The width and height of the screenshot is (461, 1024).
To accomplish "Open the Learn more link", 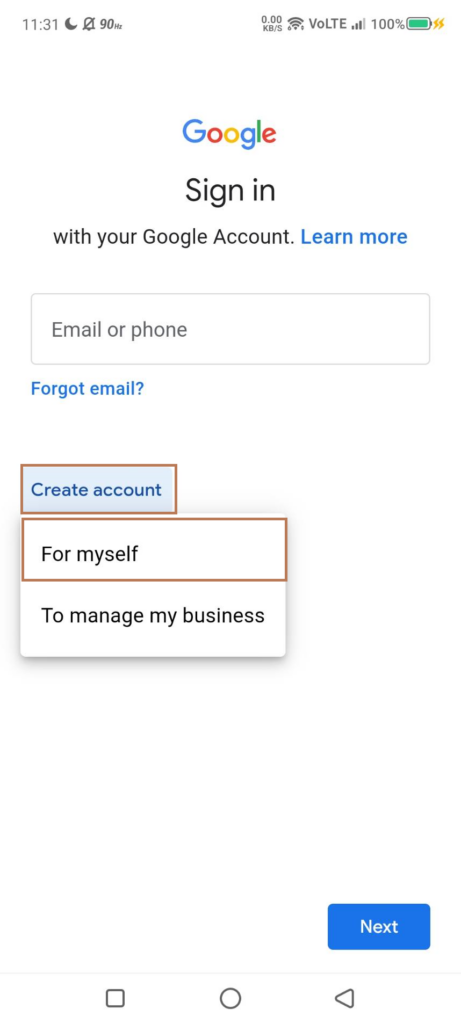I will coord(354,236).
